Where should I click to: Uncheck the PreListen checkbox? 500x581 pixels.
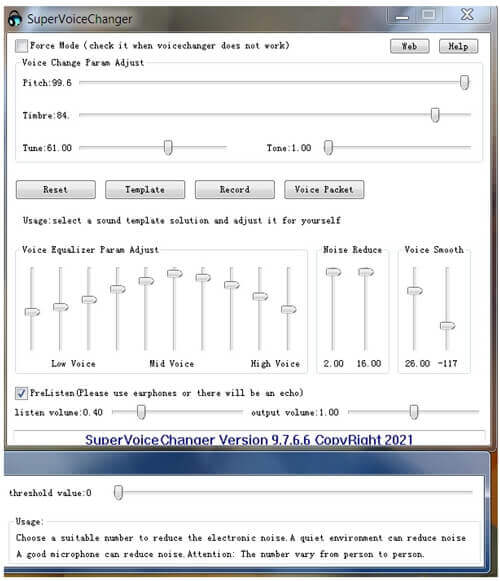tap(21, 393)
